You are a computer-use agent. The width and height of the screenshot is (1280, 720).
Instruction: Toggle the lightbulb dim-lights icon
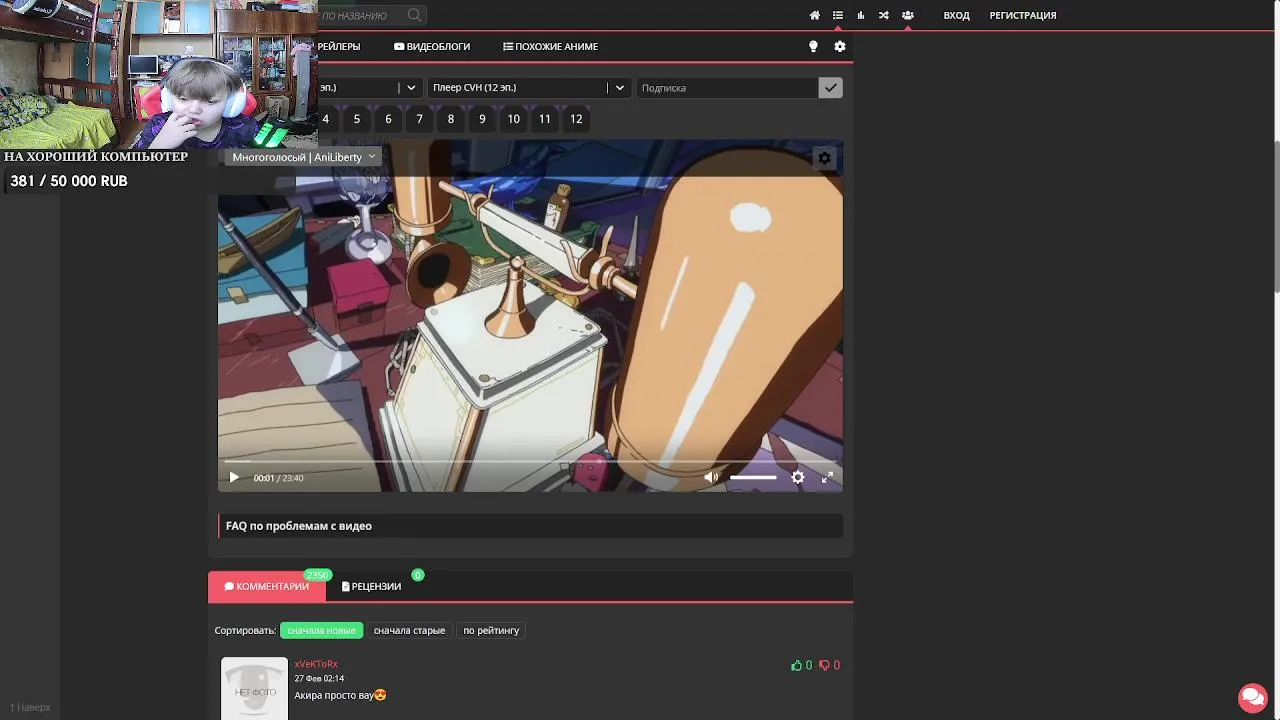click(813, 46)
